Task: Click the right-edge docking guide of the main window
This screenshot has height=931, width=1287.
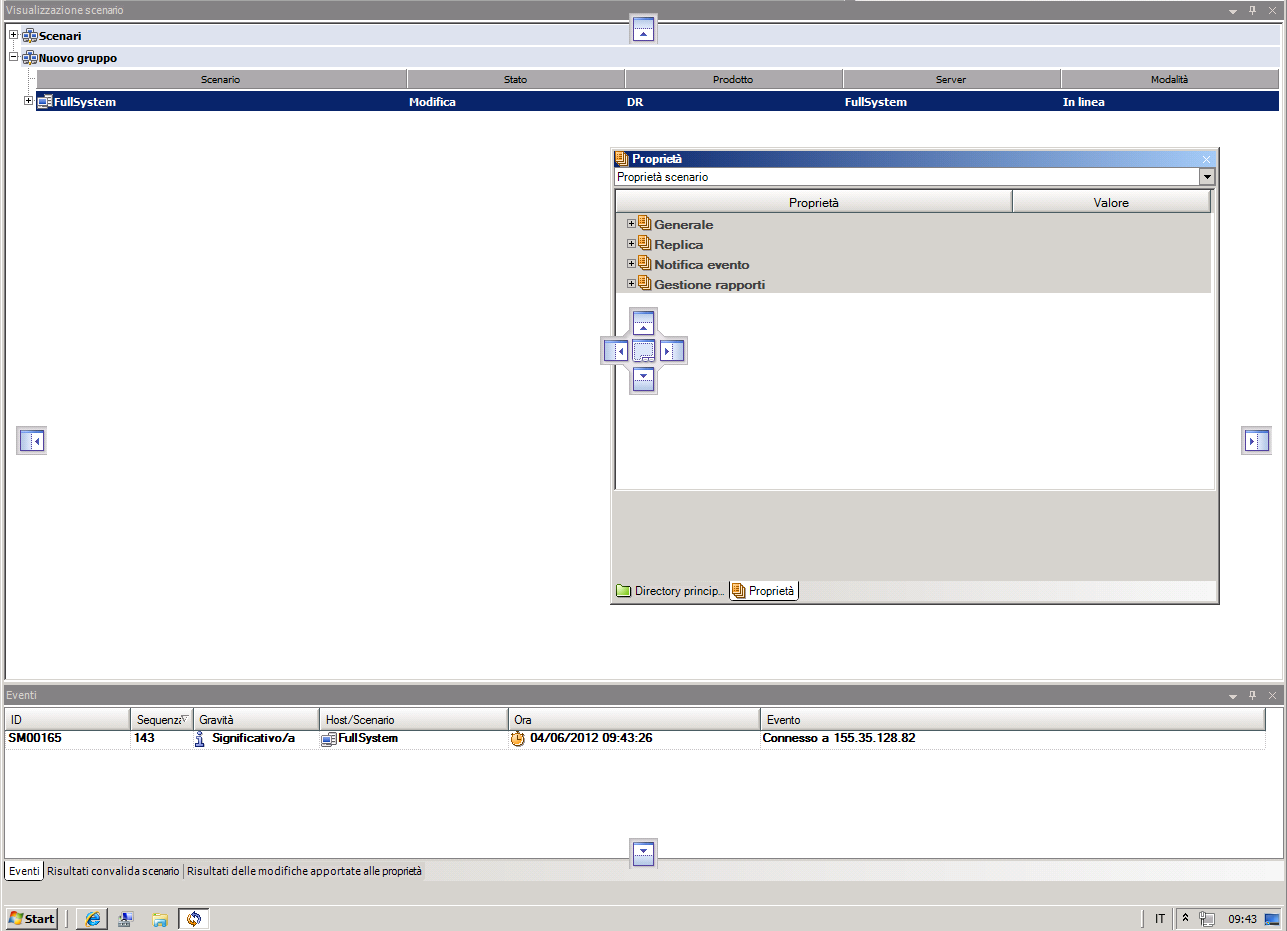Action: [1256, 440]
